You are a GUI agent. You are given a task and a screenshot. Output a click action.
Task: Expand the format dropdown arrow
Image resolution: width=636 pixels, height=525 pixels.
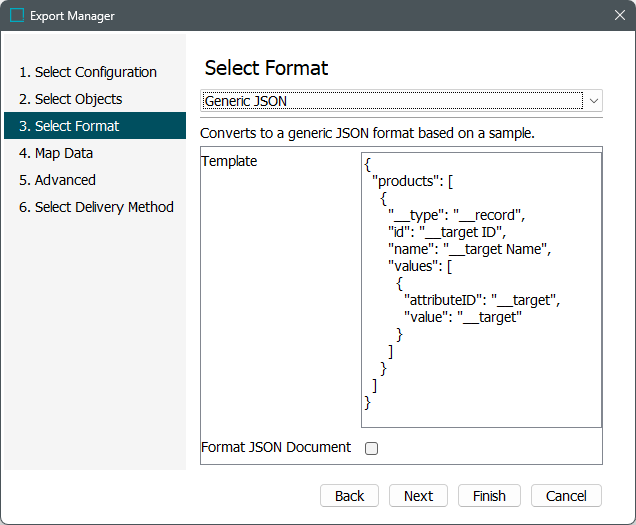point(593,101)
